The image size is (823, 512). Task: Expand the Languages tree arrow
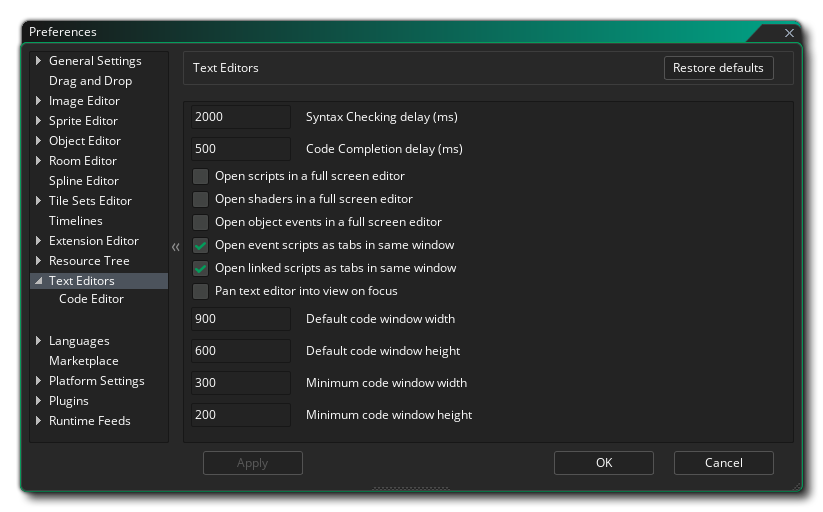[39, 341]
